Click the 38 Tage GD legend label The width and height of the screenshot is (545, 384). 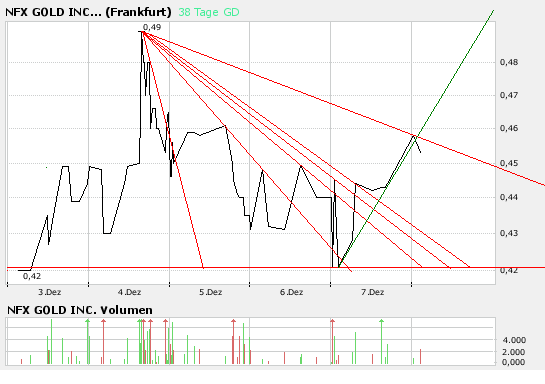pos(209,12)
